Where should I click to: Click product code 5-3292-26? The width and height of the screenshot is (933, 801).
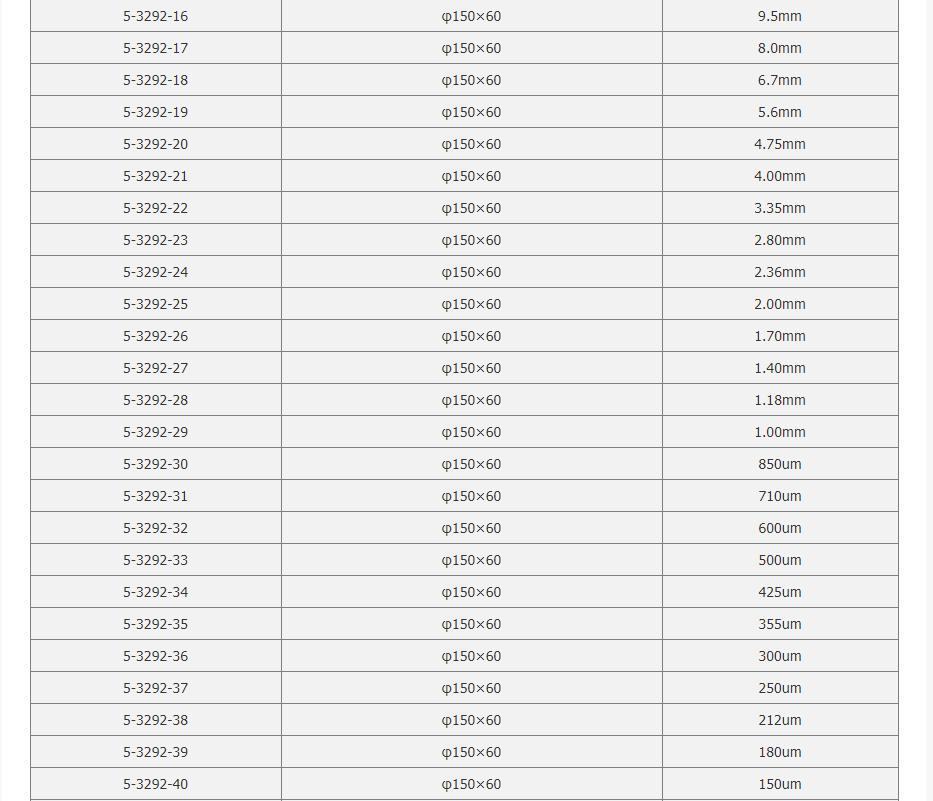click(x=155, y=336)
